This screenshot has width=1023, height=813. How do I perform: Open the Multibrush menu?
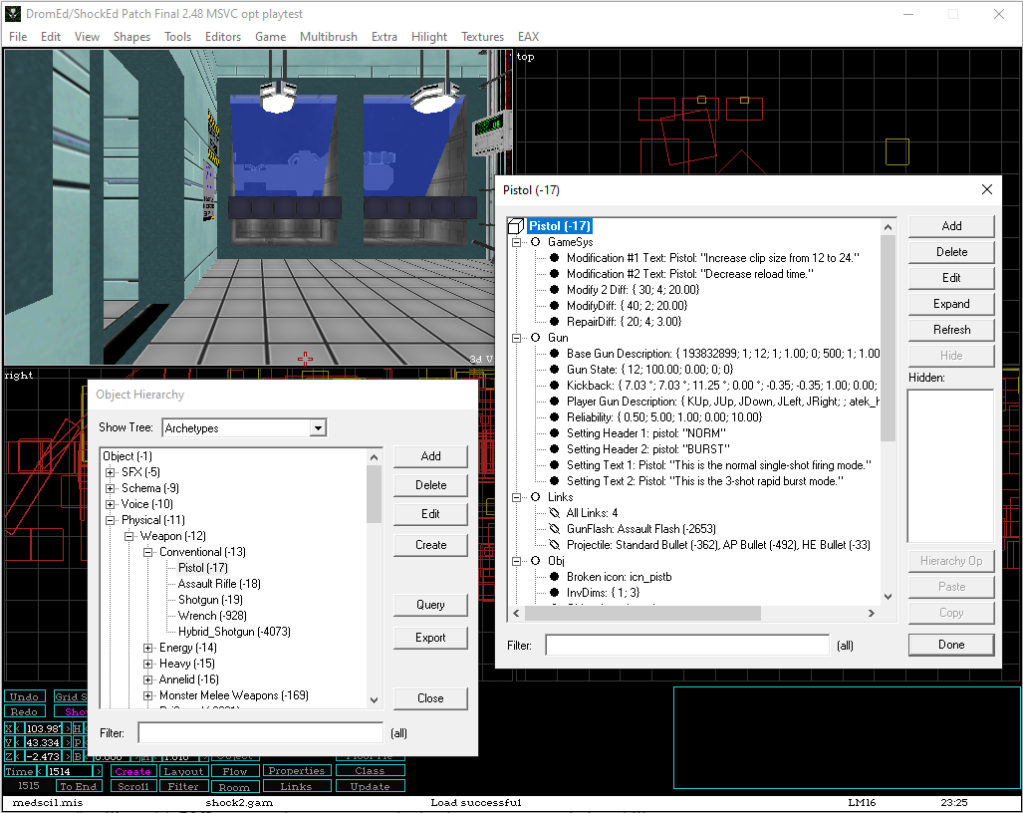coord(327,37)
